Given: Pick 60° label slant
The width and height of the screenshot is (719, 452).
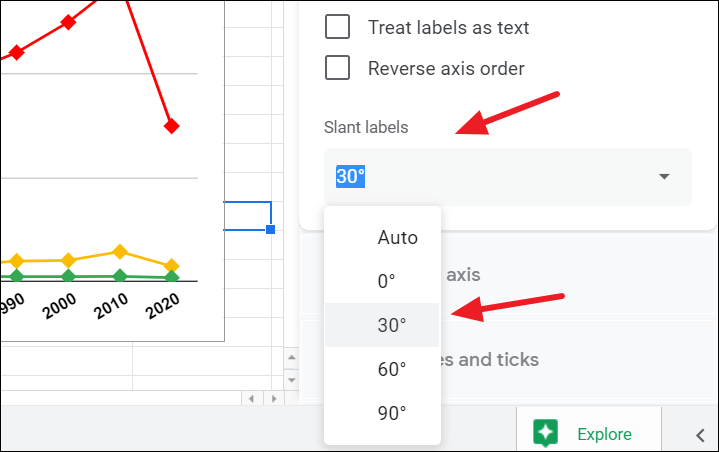Looking at the screenshot, I should click(x=391, y=369).
